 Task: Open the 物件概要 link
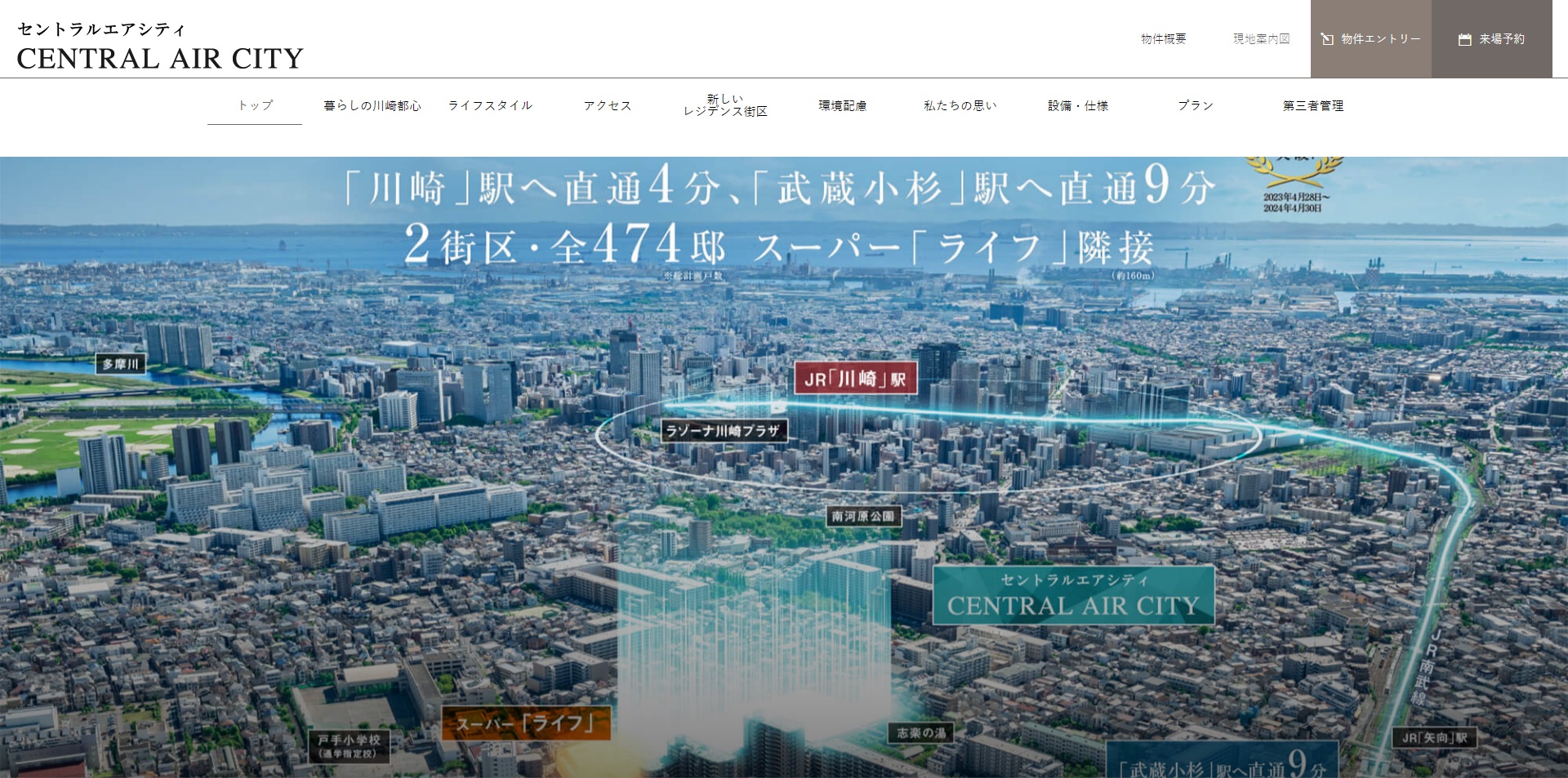[1163, 38]
